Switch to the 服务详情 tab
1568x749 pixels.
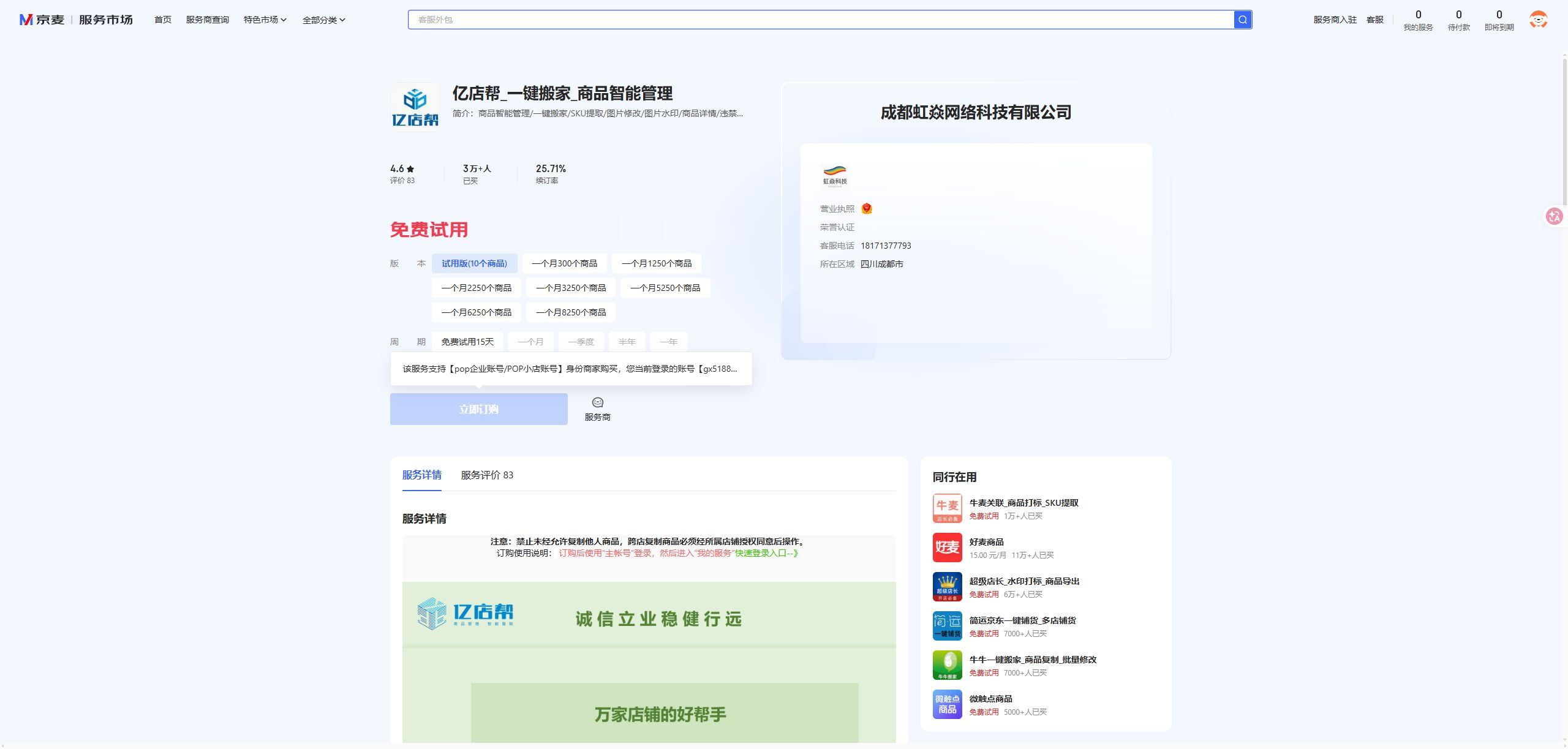(422, 475)
